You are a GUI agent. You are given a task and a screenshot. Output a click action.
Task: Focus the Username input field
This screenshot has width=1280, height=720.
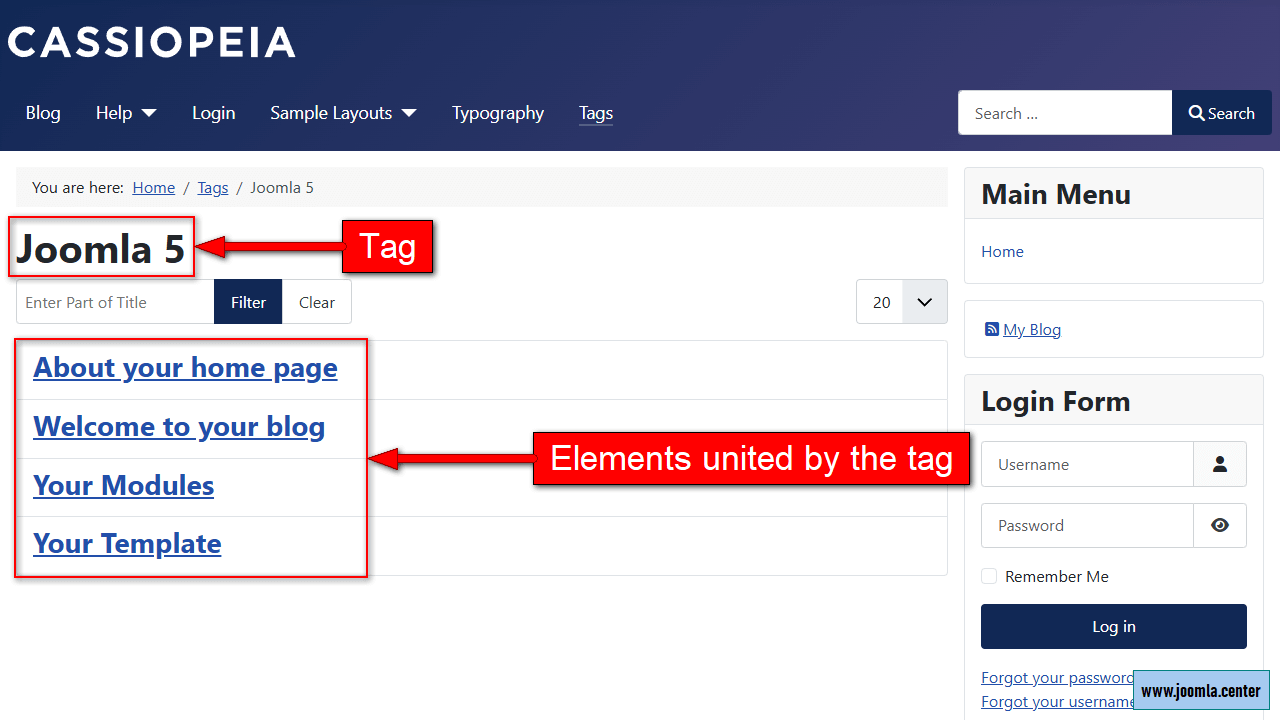1087,464
